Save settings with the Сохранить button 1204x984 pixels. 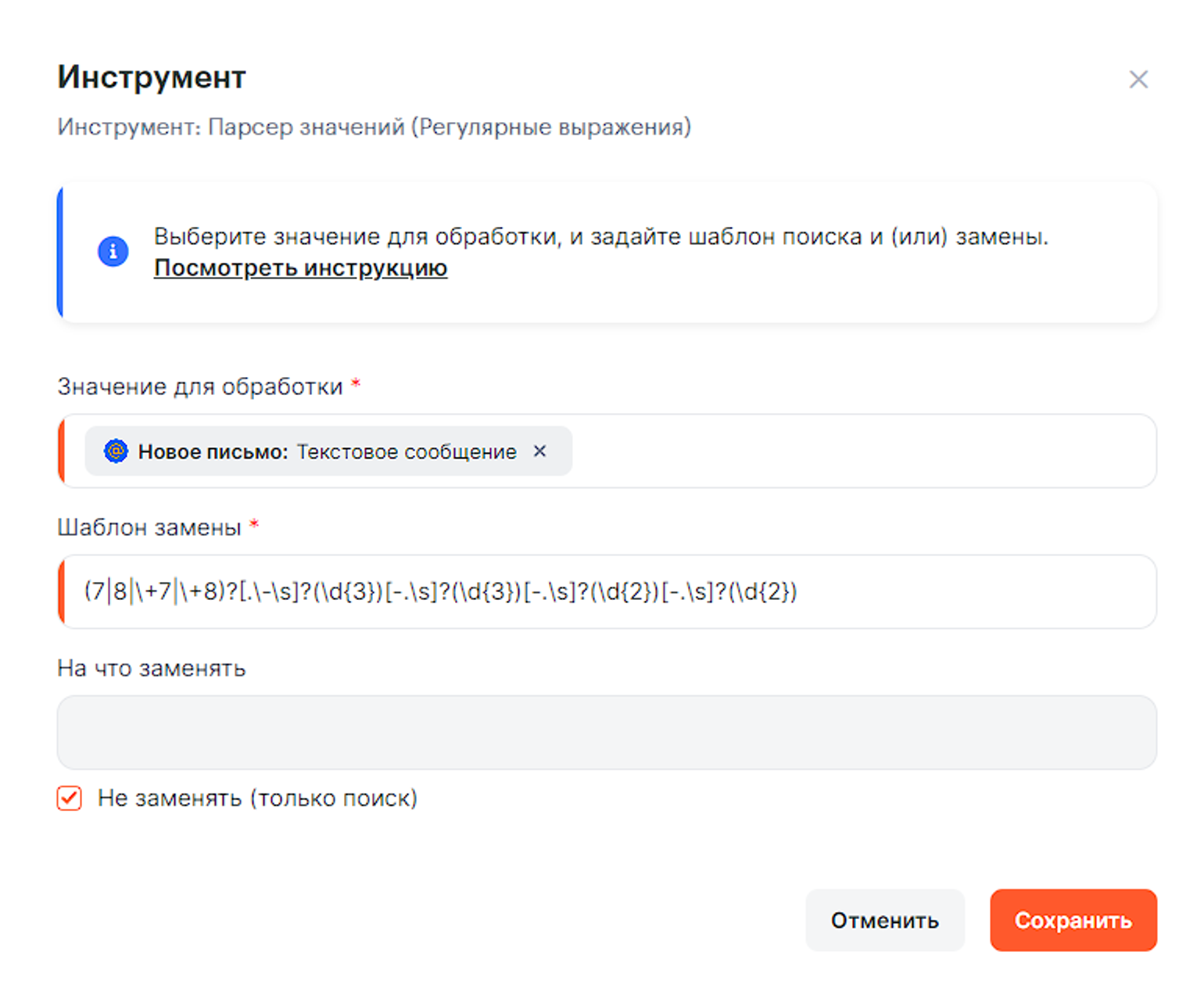tap(1073, 920)
